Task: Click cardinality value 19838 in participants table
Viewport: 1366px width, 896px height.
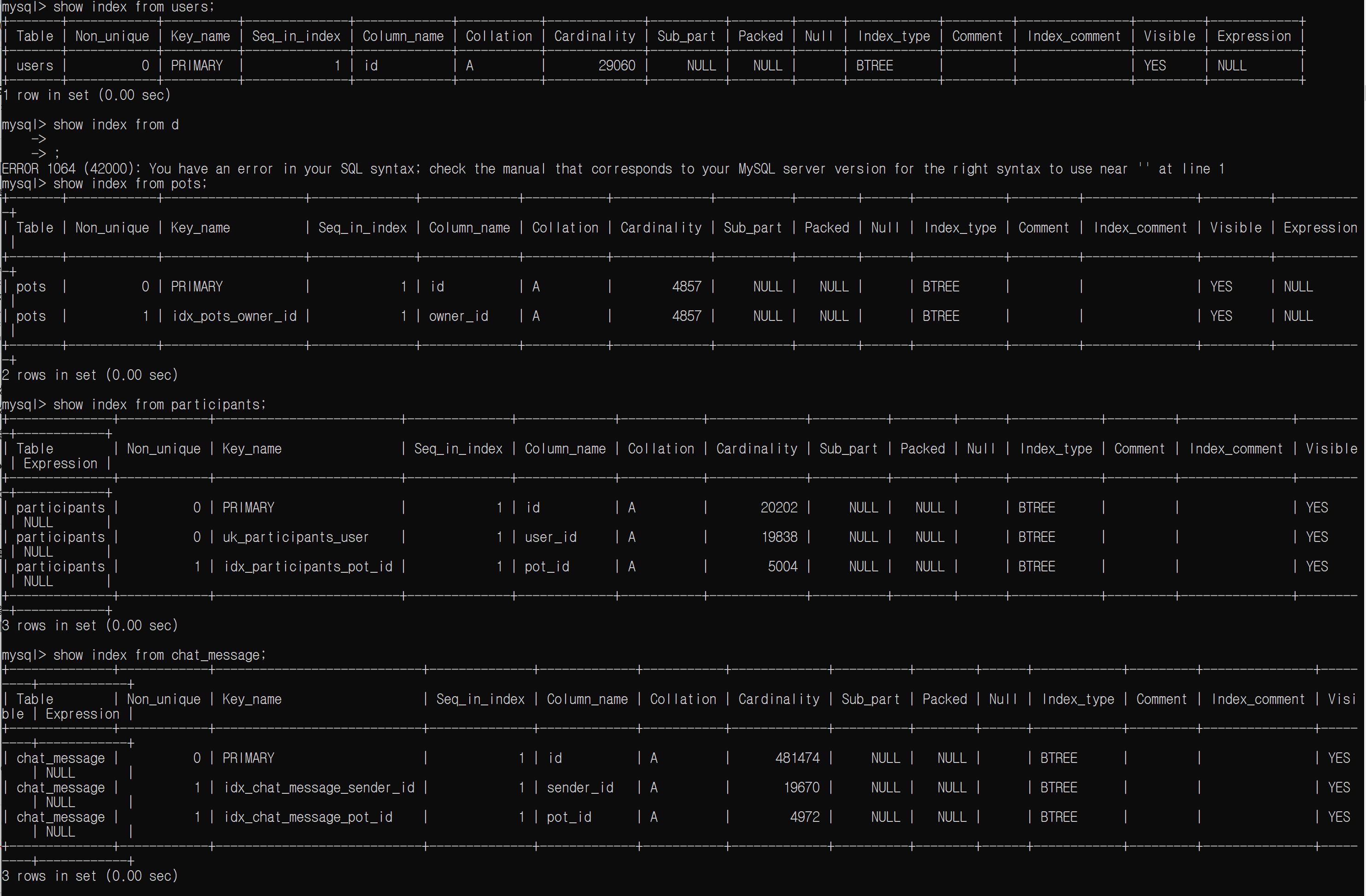Action: click(x=779, y=537)
